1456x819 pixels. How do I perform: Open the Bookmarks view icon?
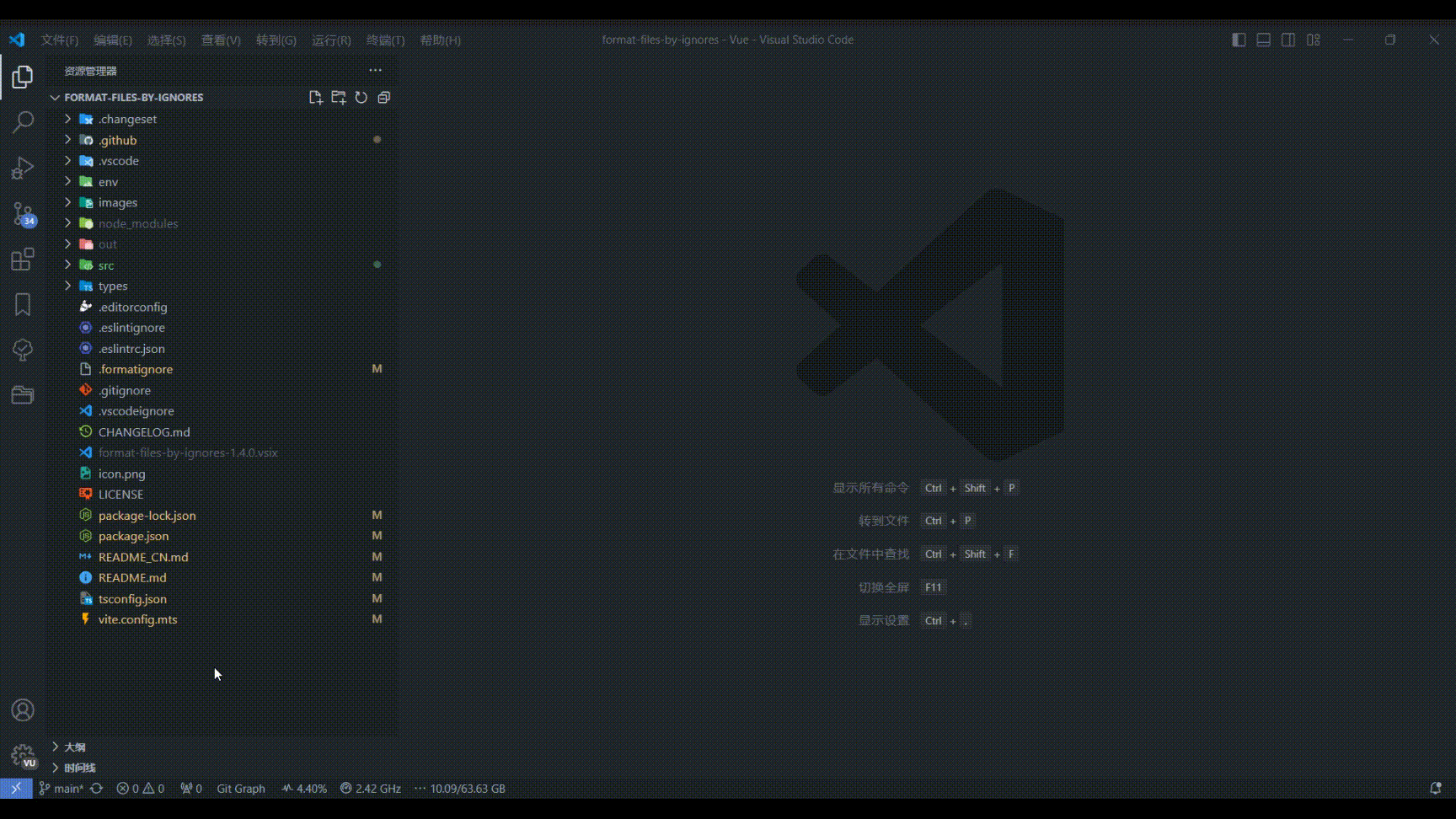tap(23, 304)
